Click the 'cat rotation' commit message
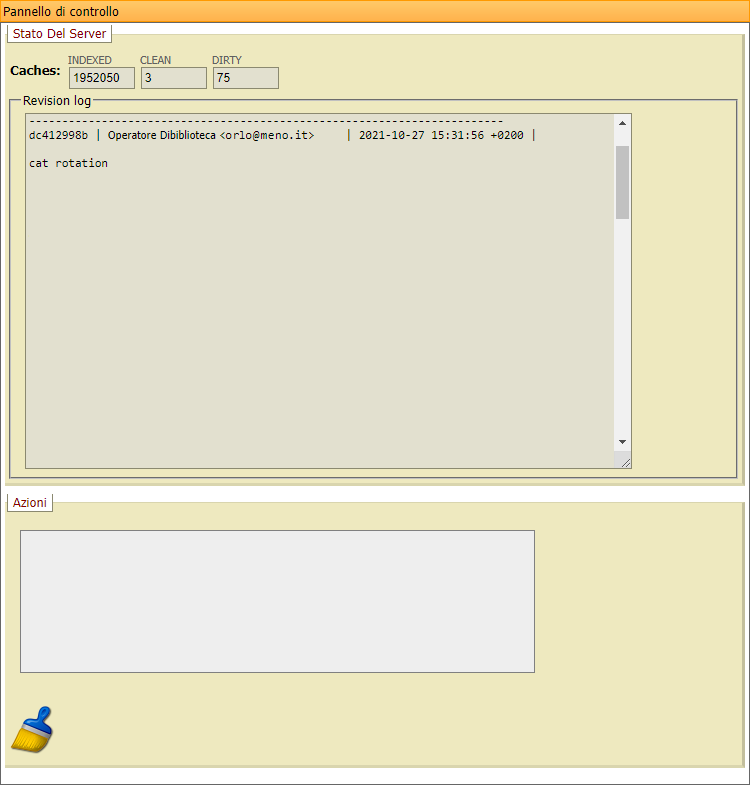This screenshot has width=750, height=785. (68, 163)
